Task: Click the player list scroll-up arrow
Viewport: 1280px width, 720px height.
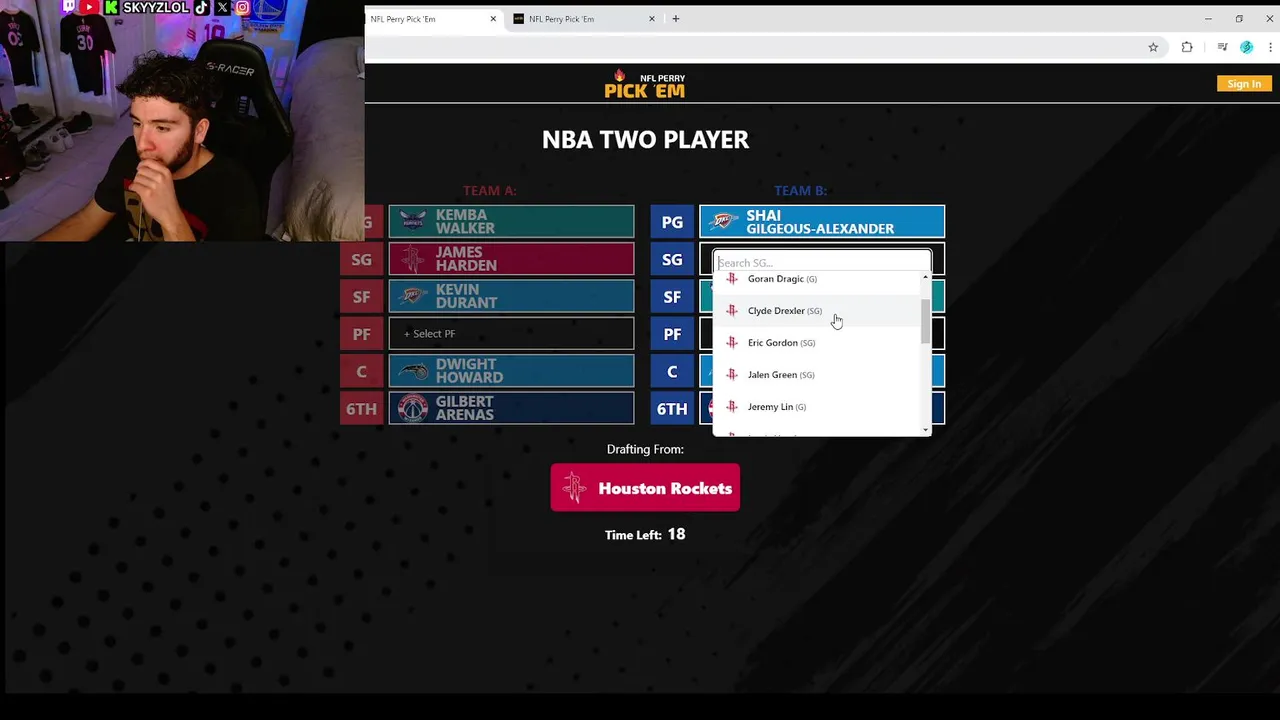Action: click(x=926, y=277)
